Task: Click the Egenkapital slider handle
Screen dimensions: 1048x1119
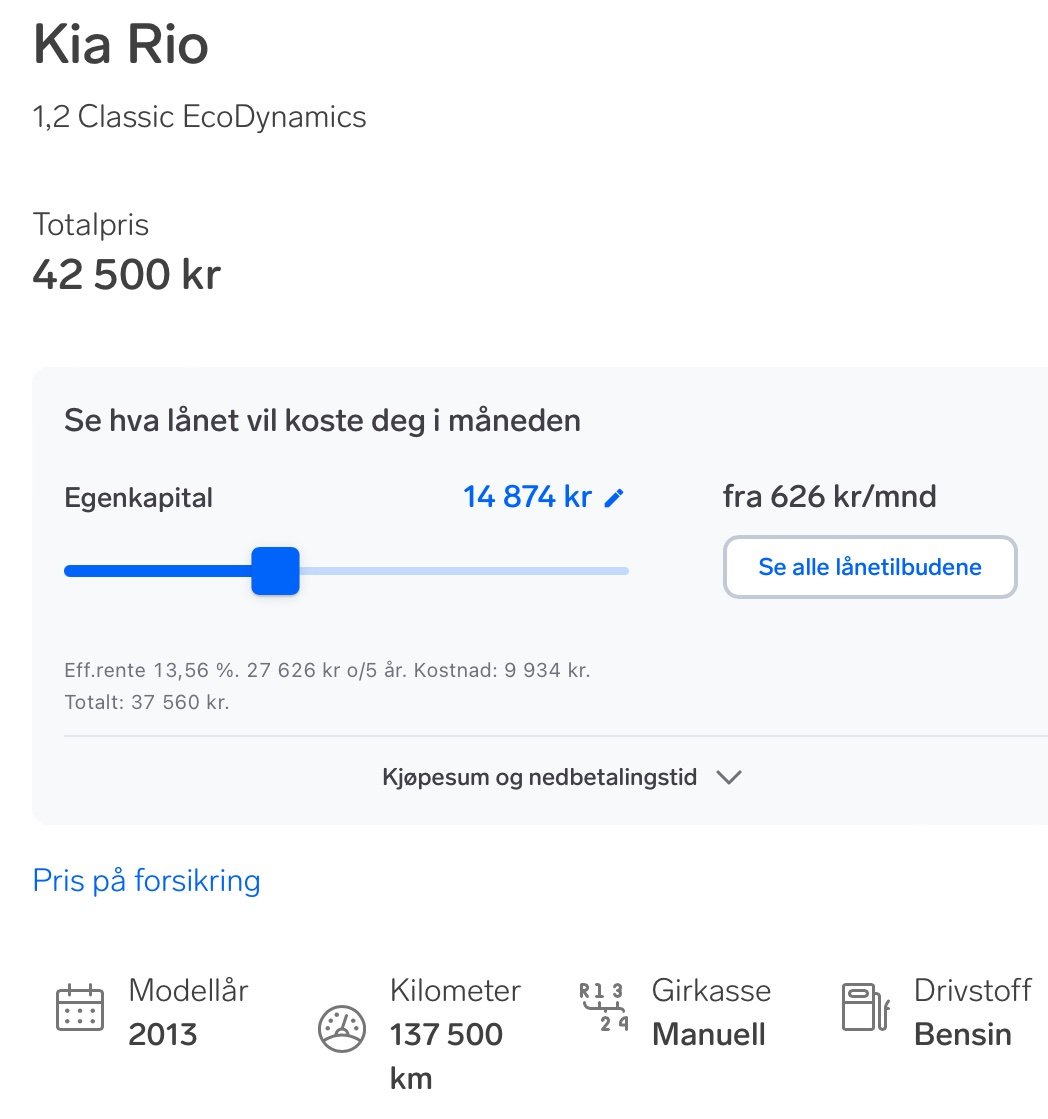Action: (x=275, y=571)
